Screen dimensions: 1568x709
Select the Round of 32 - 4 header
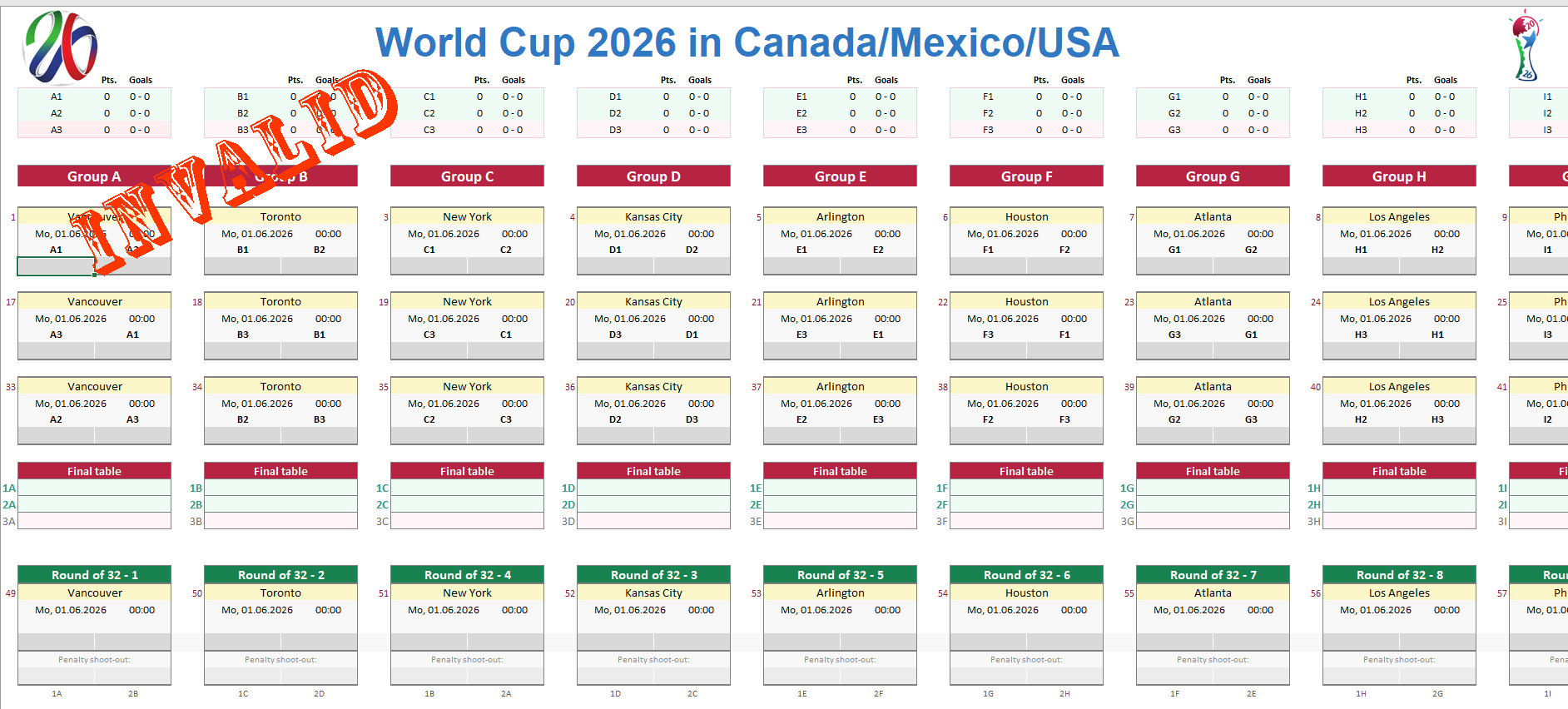pyautogui.click(x=467, y=575)
